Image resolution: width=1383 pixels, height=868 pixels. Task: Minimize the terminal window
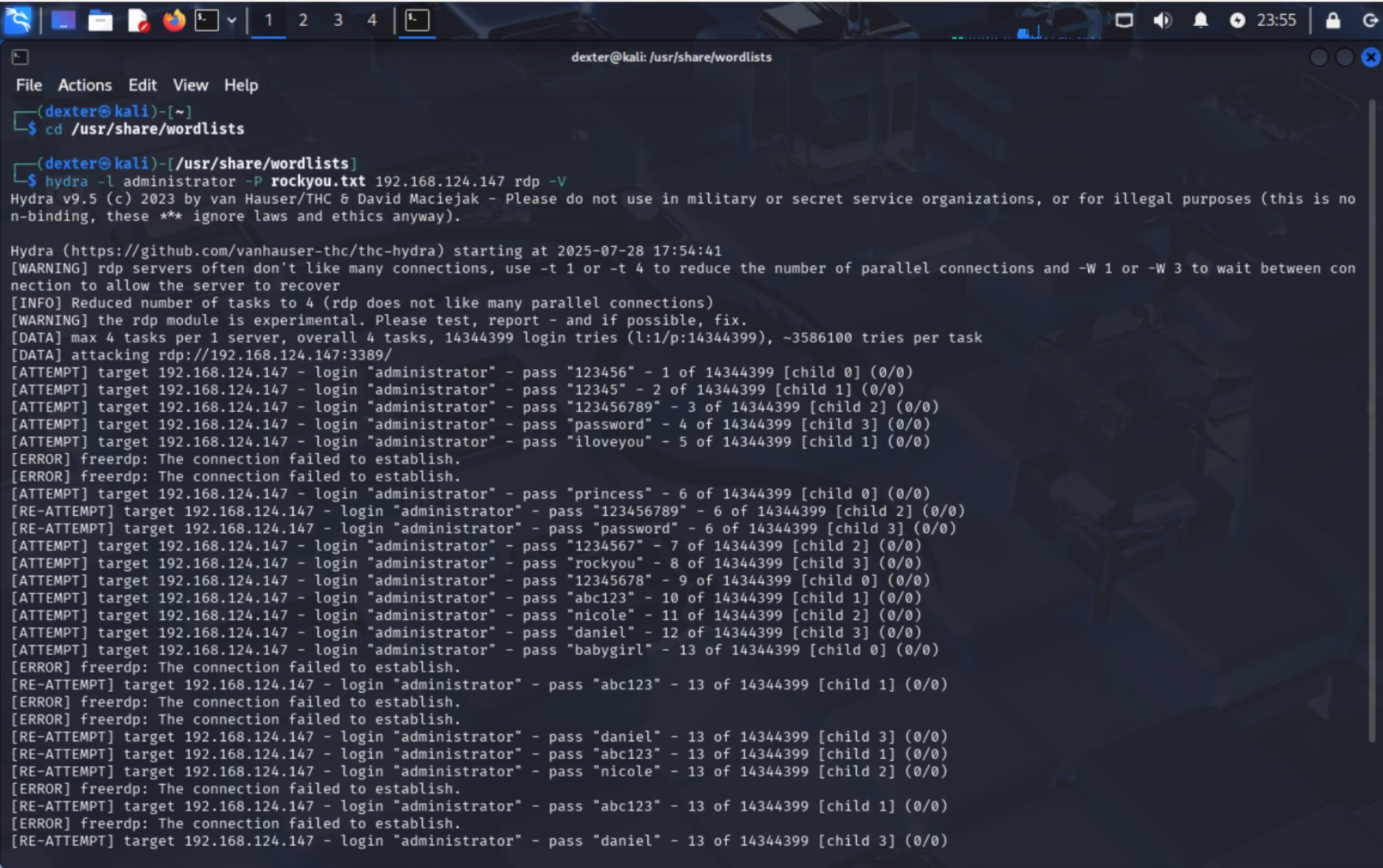1319,57
